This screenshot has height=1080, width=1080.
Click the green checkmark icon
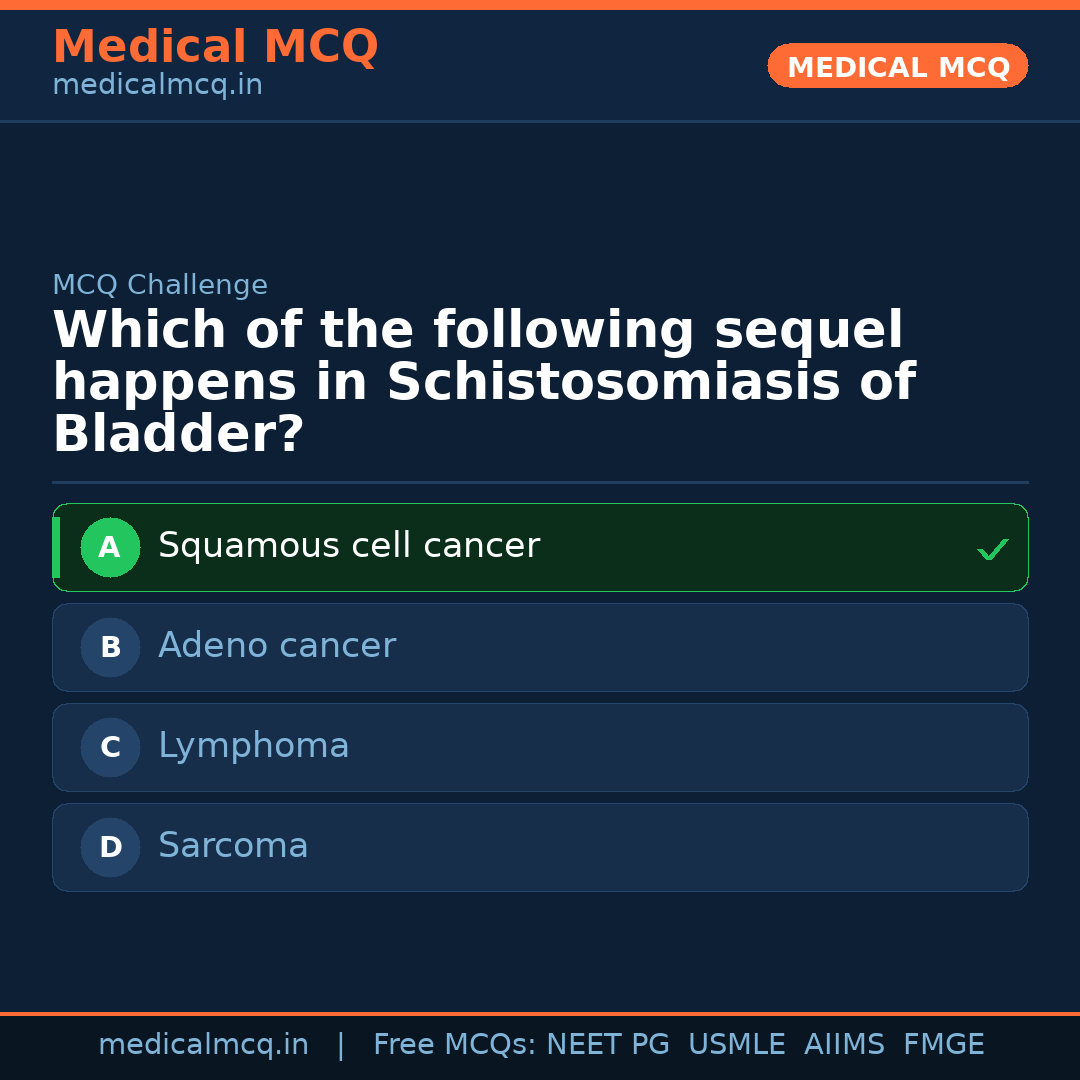[992, 549]
